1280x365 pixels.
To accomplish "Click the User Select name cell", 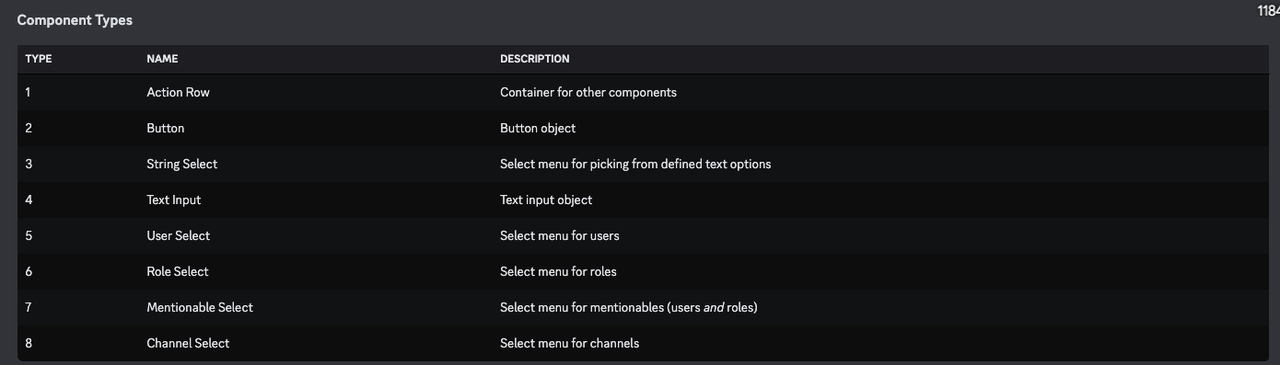I will [x=178, y=236].
